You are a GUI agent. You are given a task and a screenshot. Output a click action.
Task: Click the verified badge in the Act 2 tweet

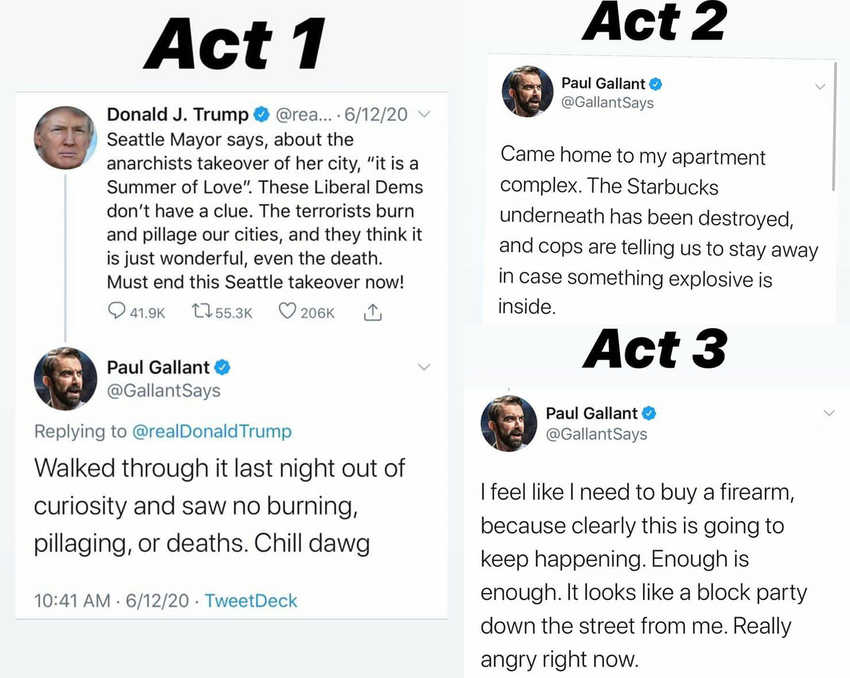tap(655, 84)
